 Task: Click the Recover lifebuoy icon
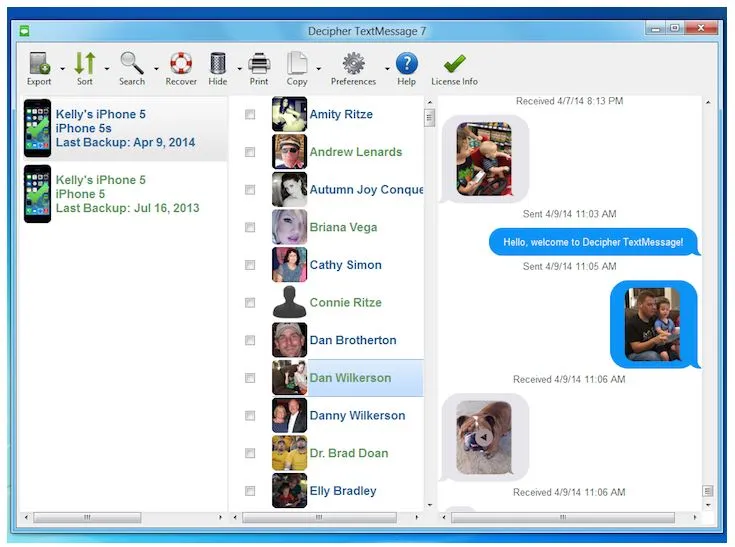[x=181, y=65]
